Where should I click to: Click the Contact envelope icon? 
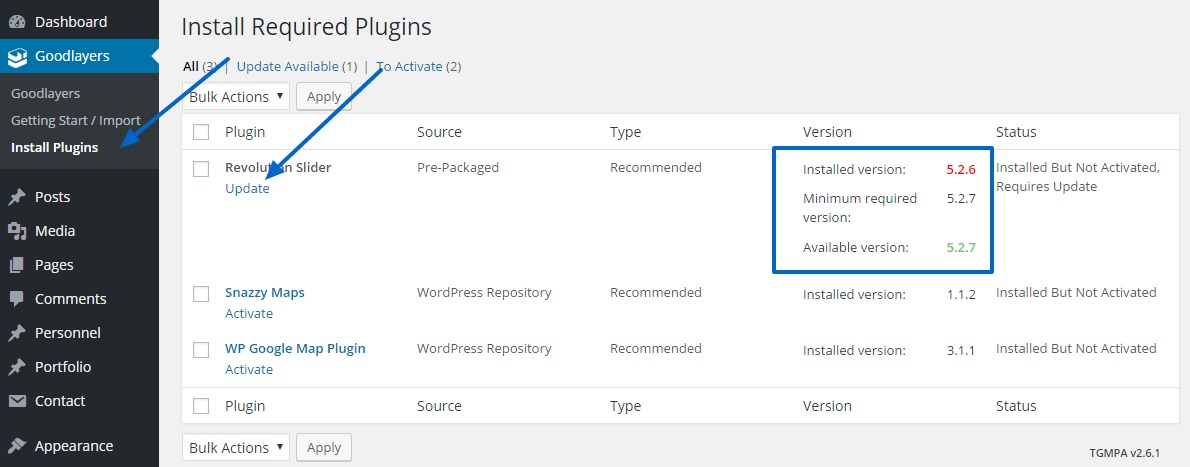tap(17, 401)
